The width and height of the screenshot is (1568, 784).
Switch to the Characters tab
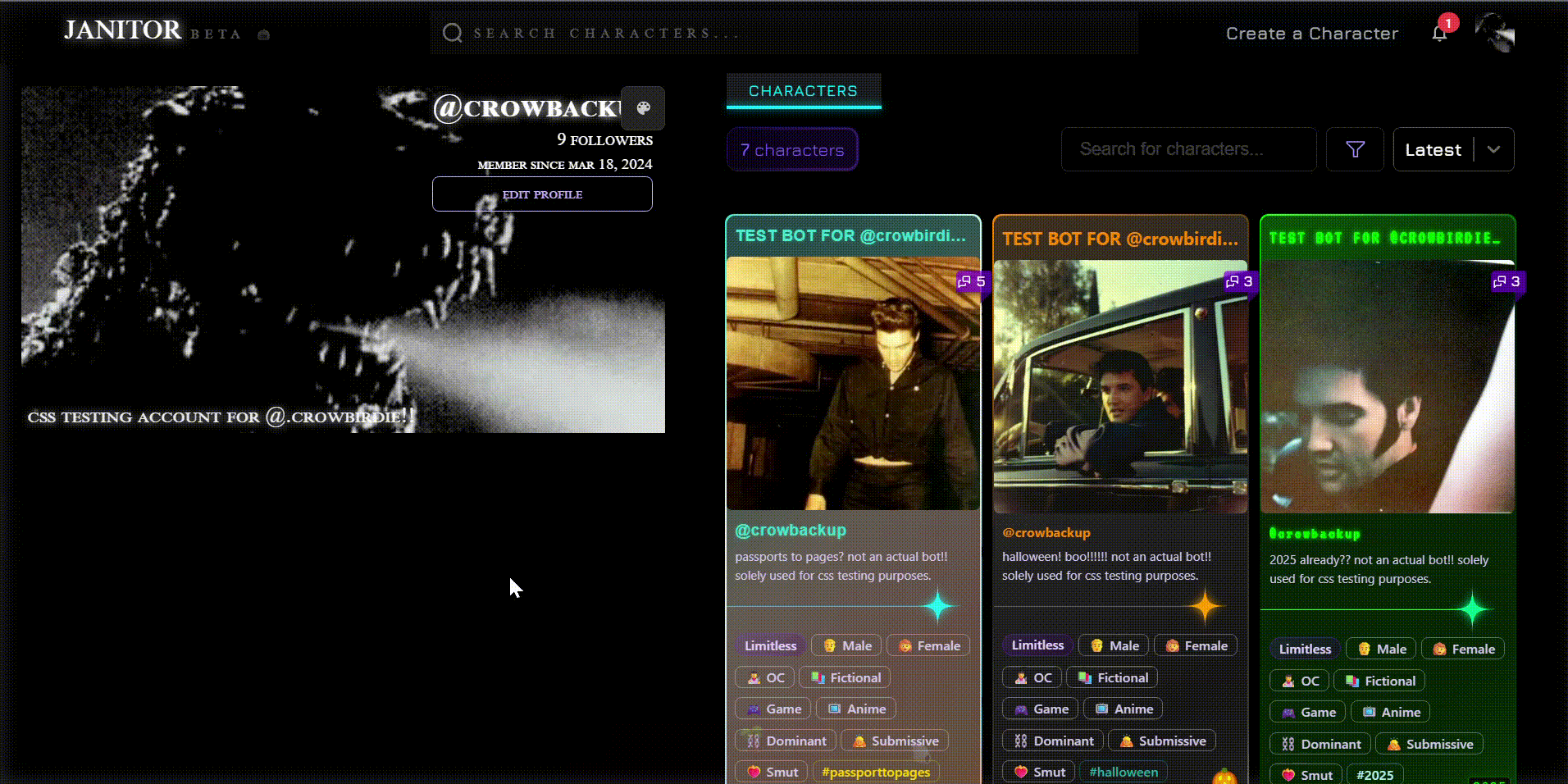point(803,91)
